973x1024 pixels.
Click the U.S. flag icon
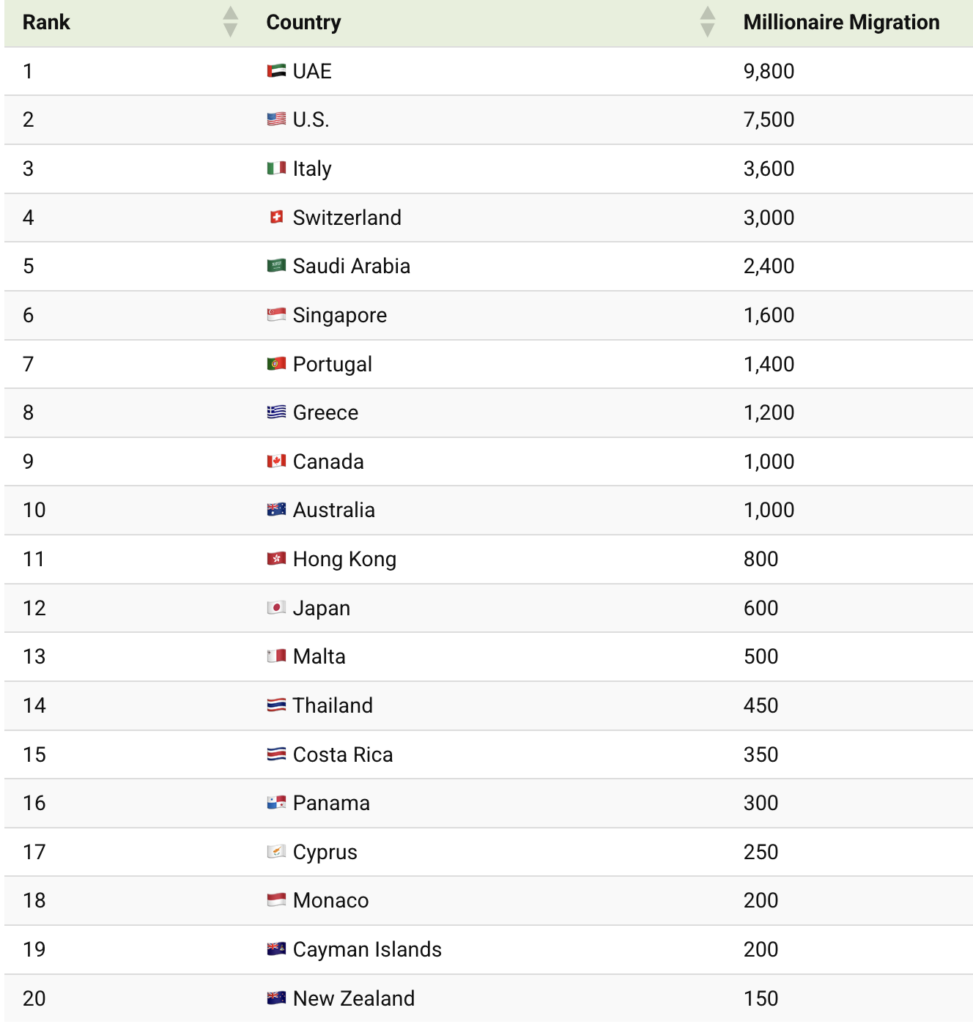click(x=276, y=119)
